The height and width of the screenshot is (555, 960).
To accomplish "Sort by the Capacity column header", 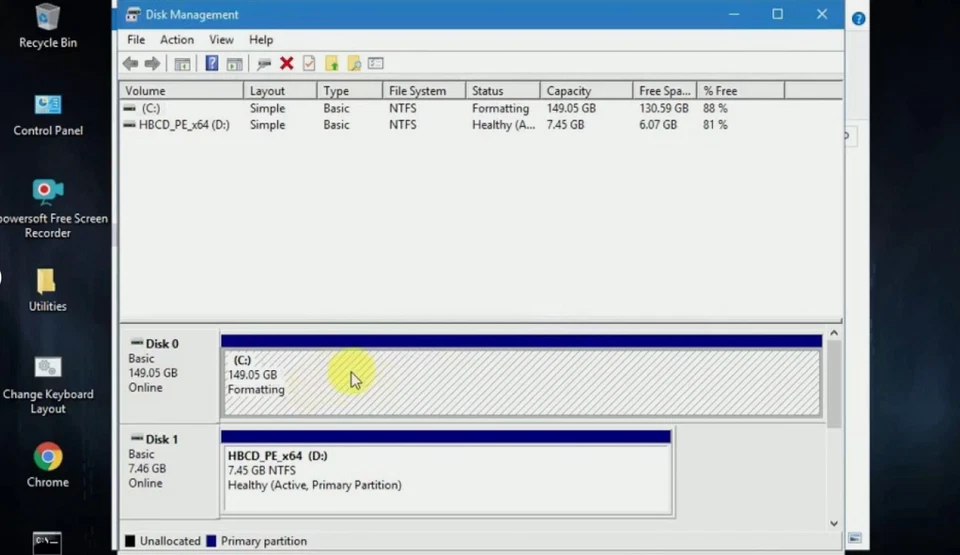I will (x=586, y=91).
